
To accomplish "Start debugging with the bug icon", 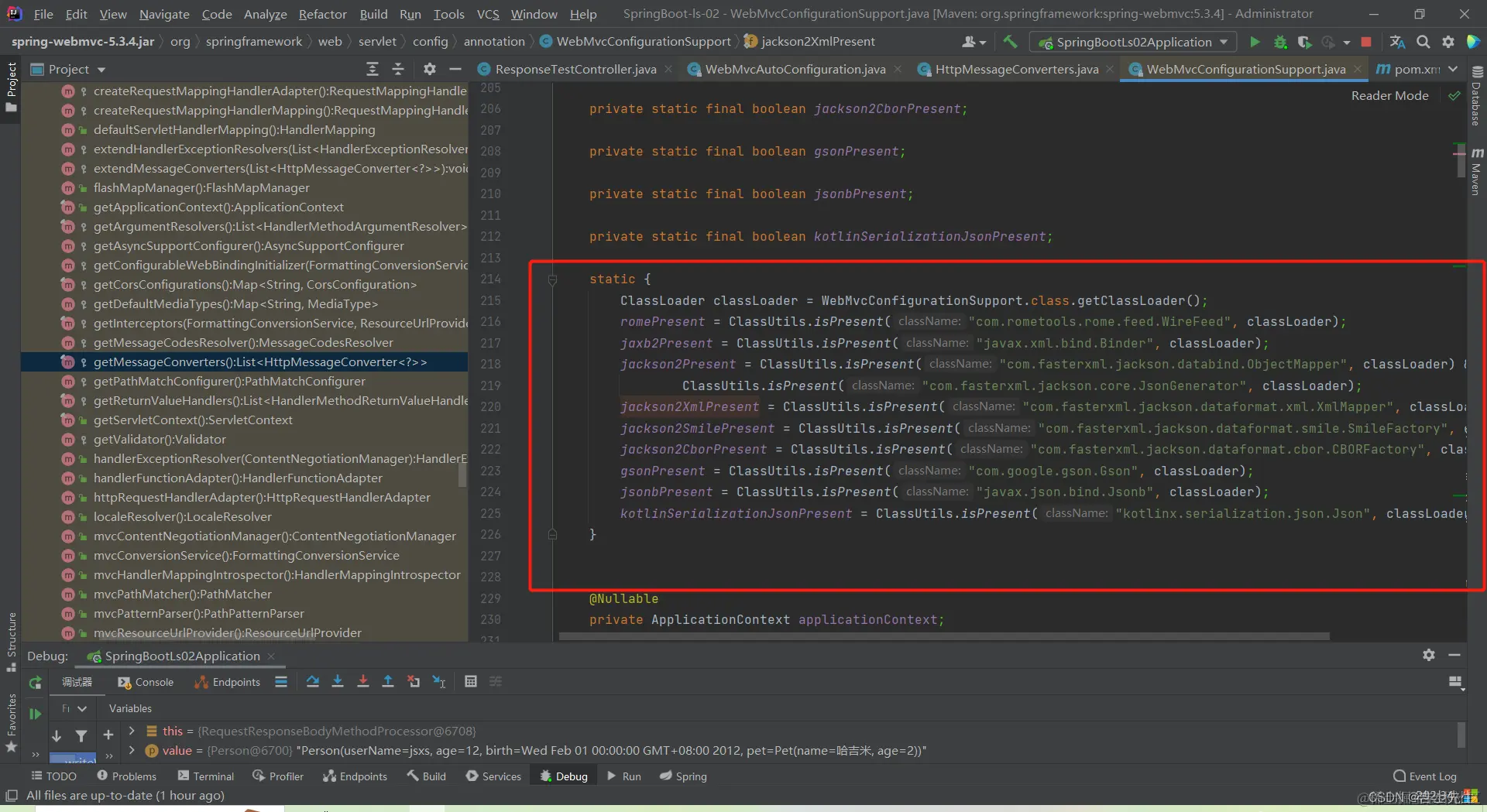I will click(1280, 42).
